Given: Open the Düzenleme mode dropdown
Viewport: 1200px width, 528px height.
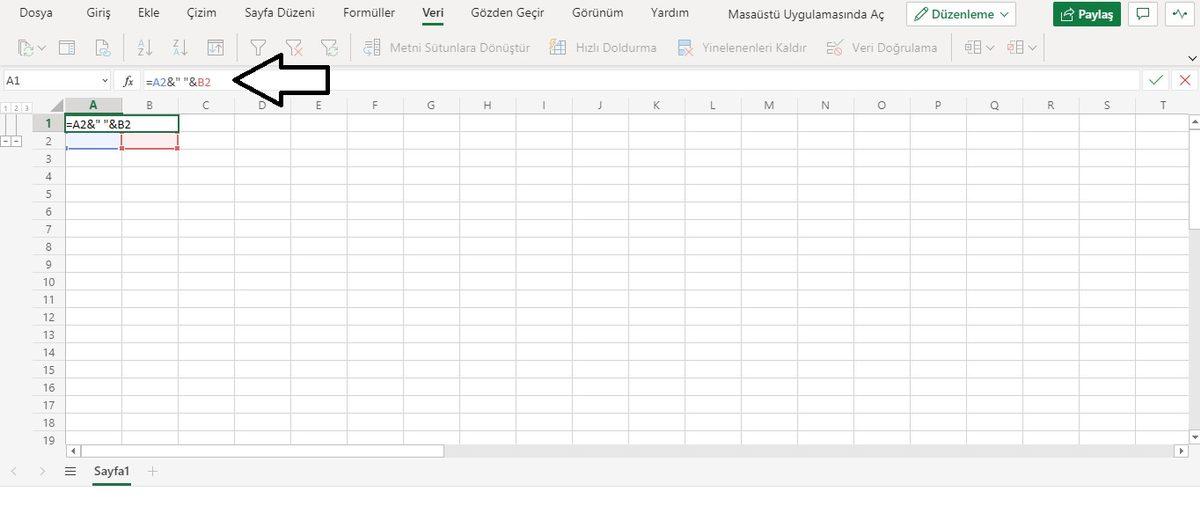Looking at the screenshot, I should [961, 14].
